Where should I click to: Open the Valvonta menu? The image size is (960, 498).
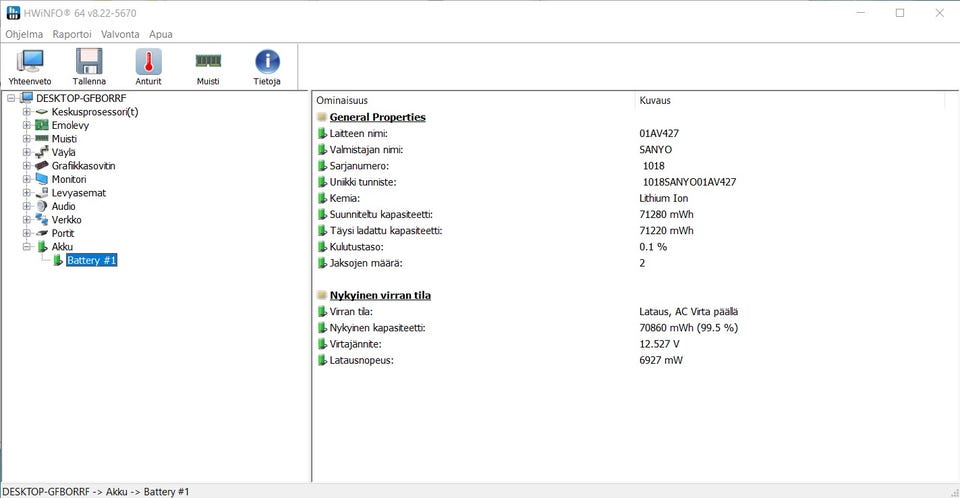point(120,34)
